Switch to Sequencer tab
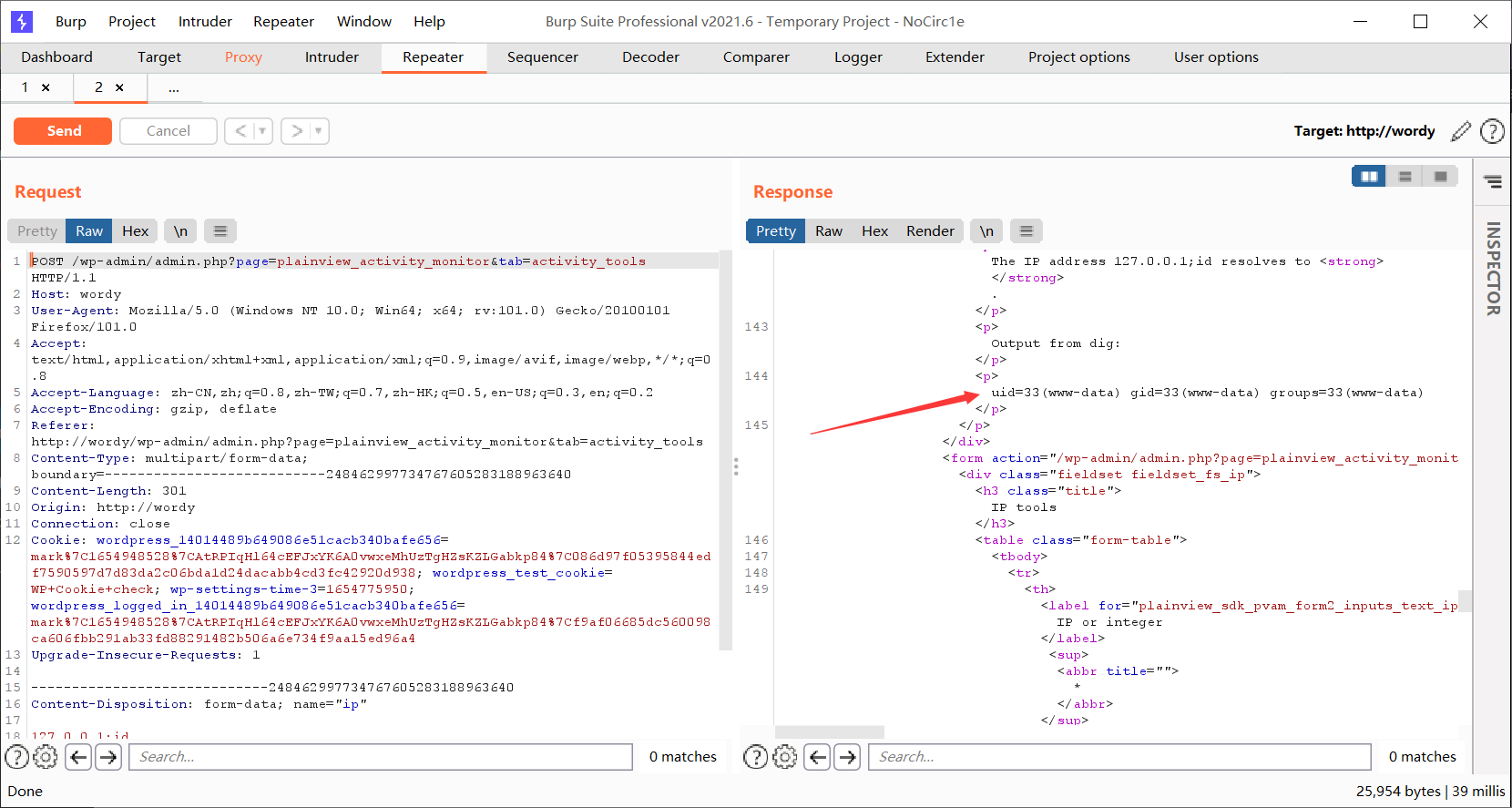Screen dimensions: 1512x808 click(543, 56)
